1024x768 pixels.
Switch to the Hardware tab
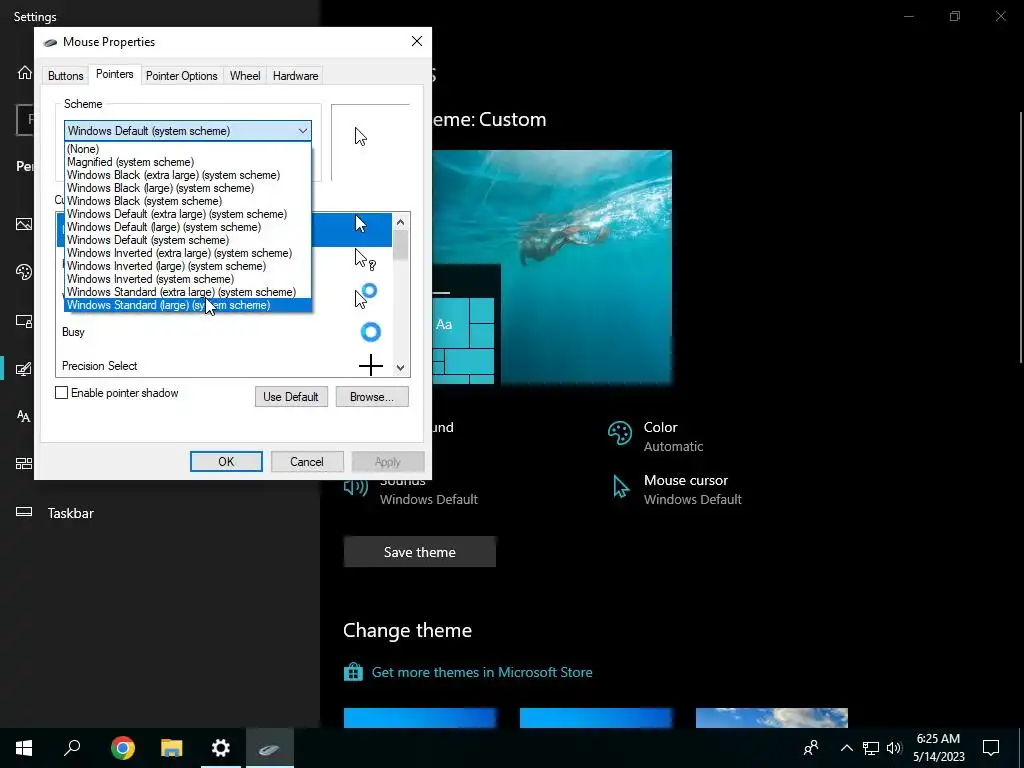pos(295,76)
